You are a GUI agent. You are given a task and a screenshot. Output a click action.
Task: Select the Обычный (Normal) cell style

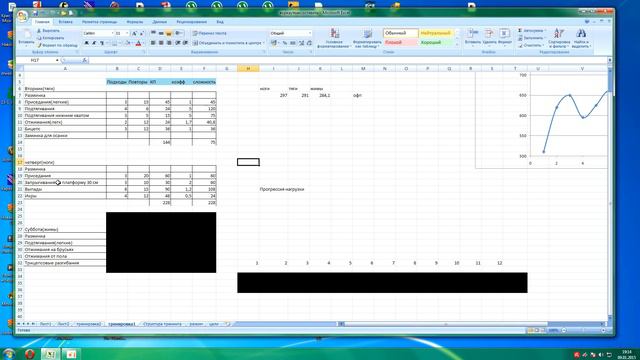coord(400,33)
